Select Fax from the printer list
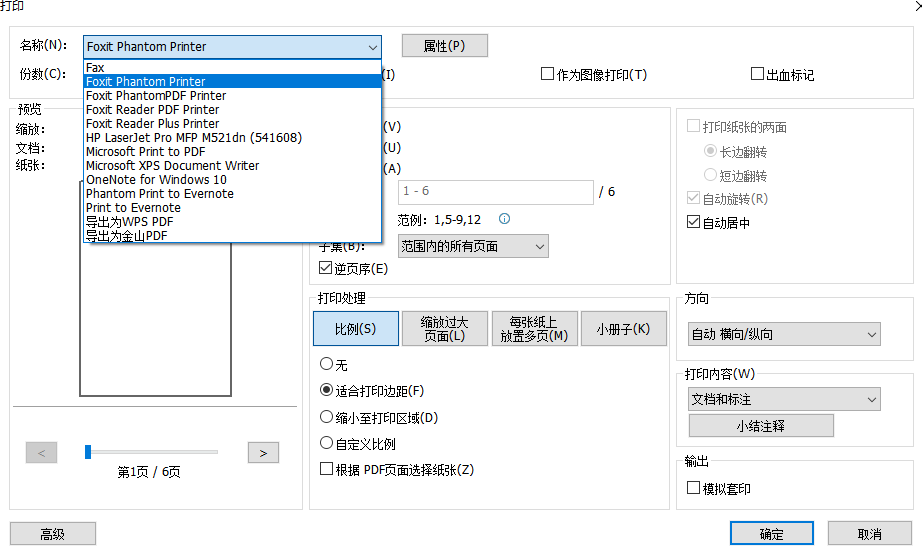 coord(233,67)
